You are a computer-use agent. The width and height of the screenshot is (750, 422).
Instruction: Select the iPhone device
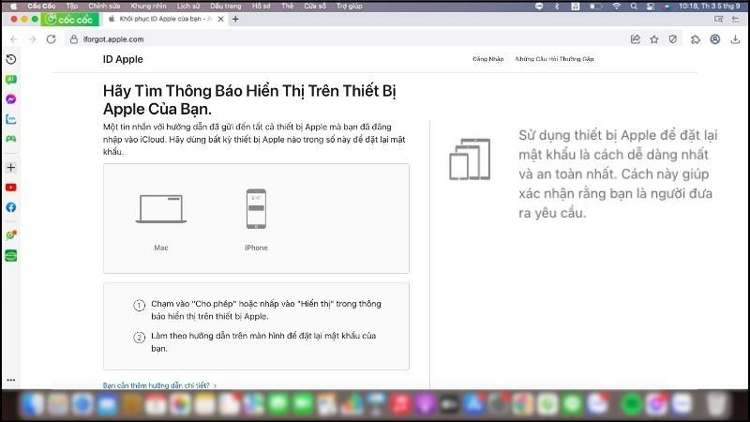coord(256,220)
